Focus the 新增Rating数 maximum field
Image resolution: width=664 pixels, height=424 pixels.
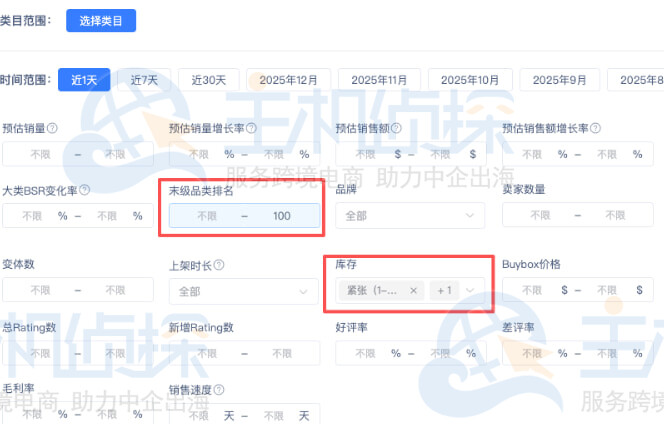click(x=282, y=353)
